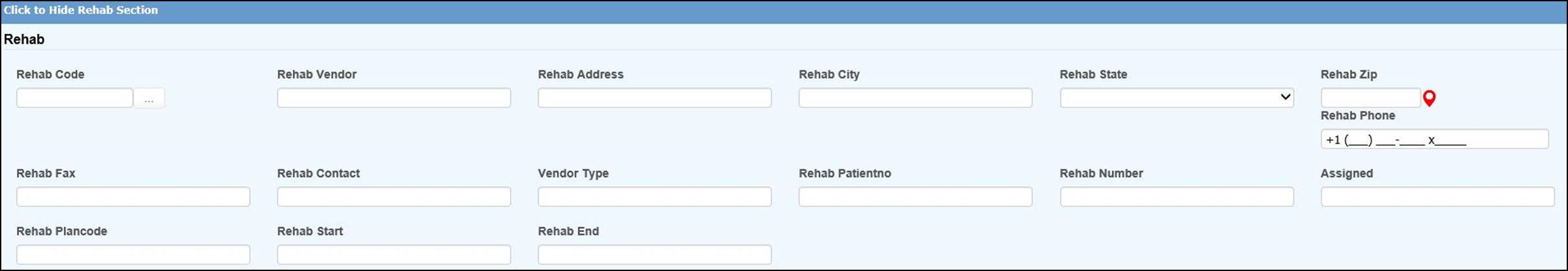This screenshot has height=271, width=1568.
Task: Click into the Rehab Address field
Action: pos(654,98)
